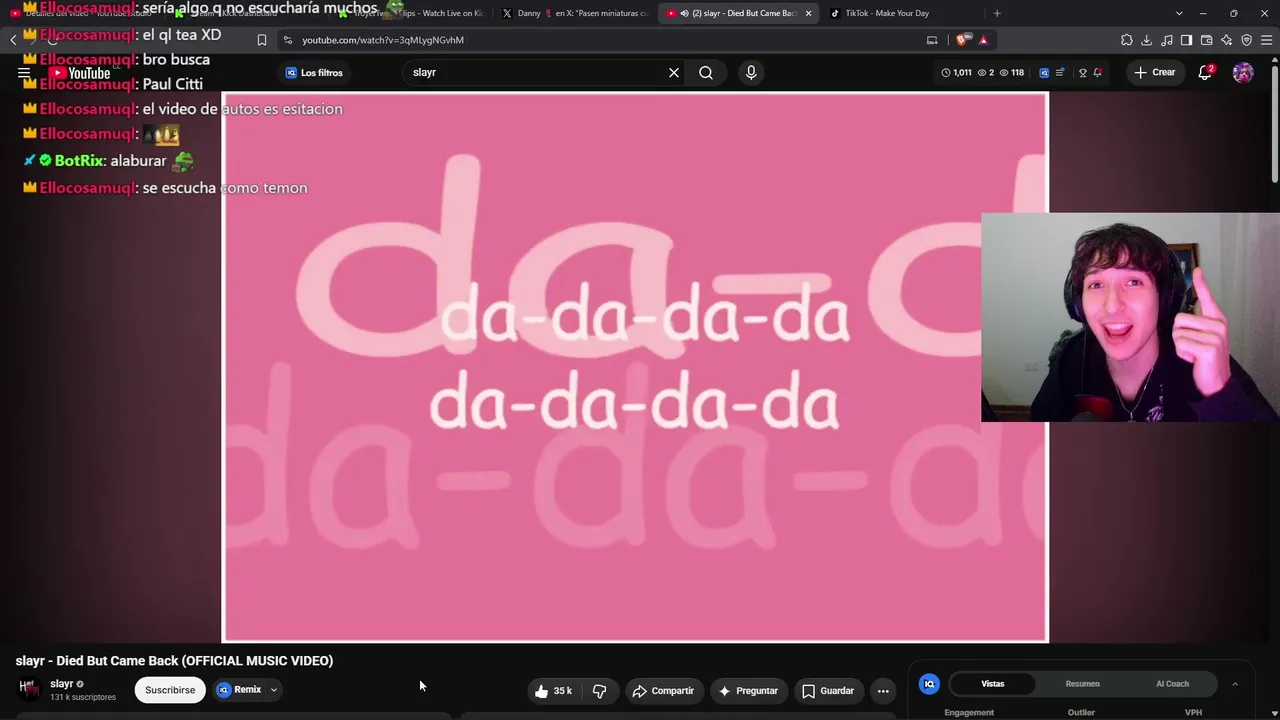
Task: Open the browser extensions puzzle icon
Action: coord(1127,40)
